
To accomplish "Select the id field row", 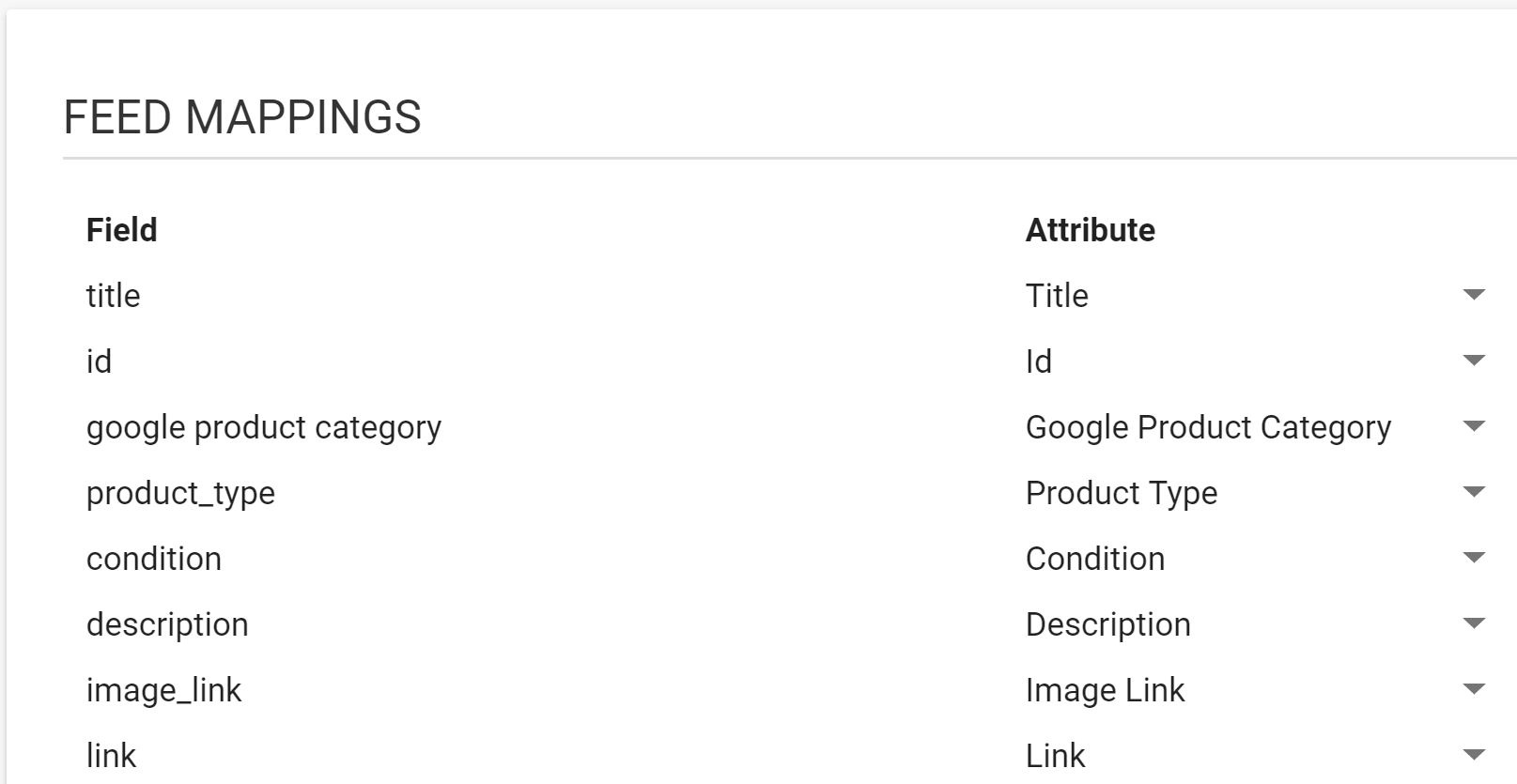I will 100,361.
